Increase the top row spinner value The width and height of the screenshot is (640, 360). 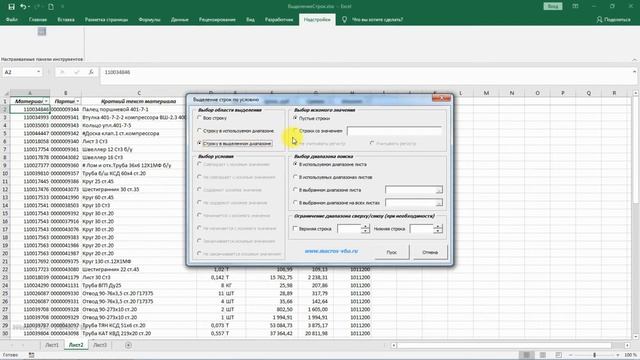(365, 227)
